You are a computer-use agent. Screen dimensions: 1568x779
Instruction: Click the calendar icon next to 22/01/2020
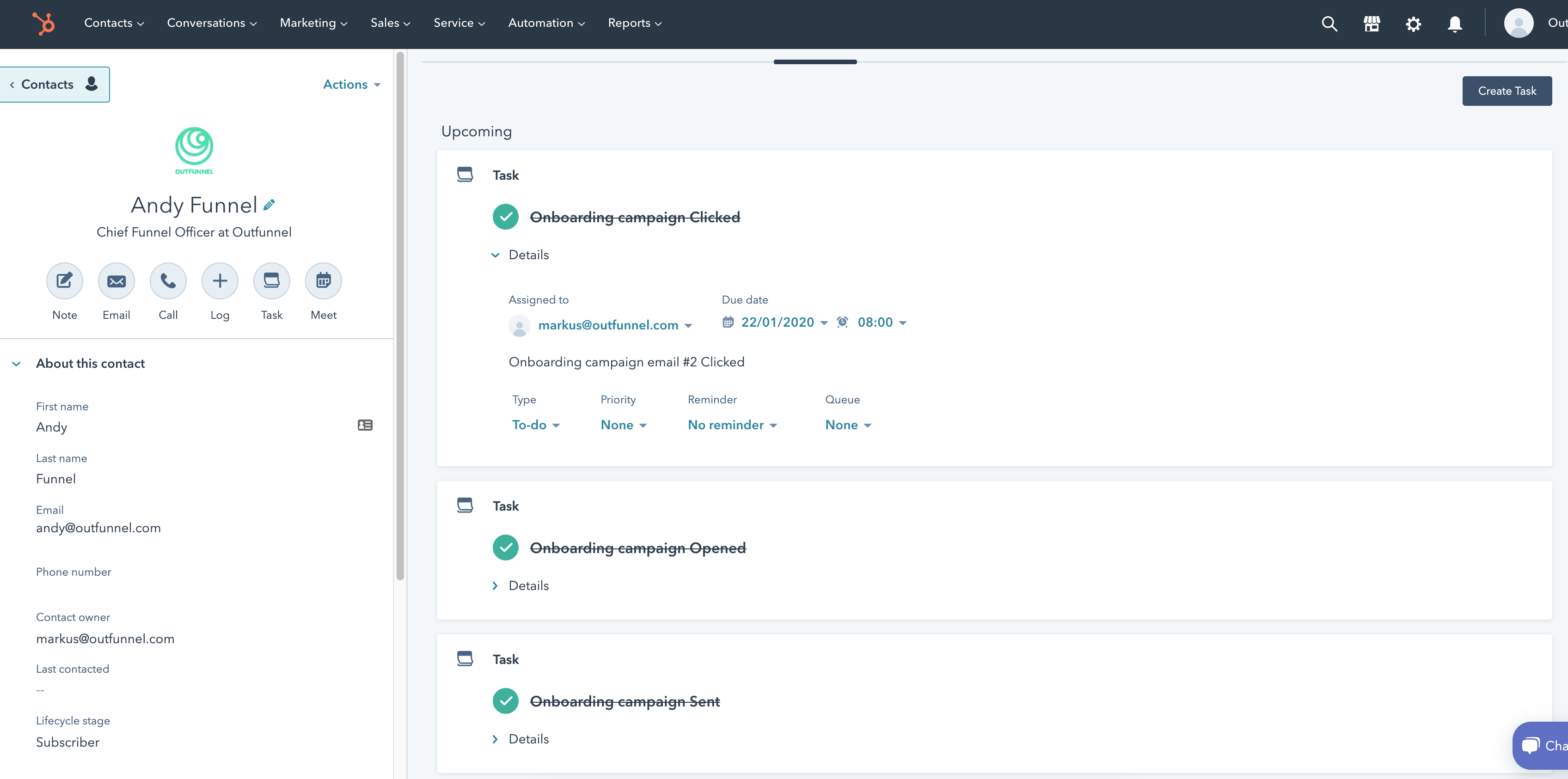pos(728,322)
